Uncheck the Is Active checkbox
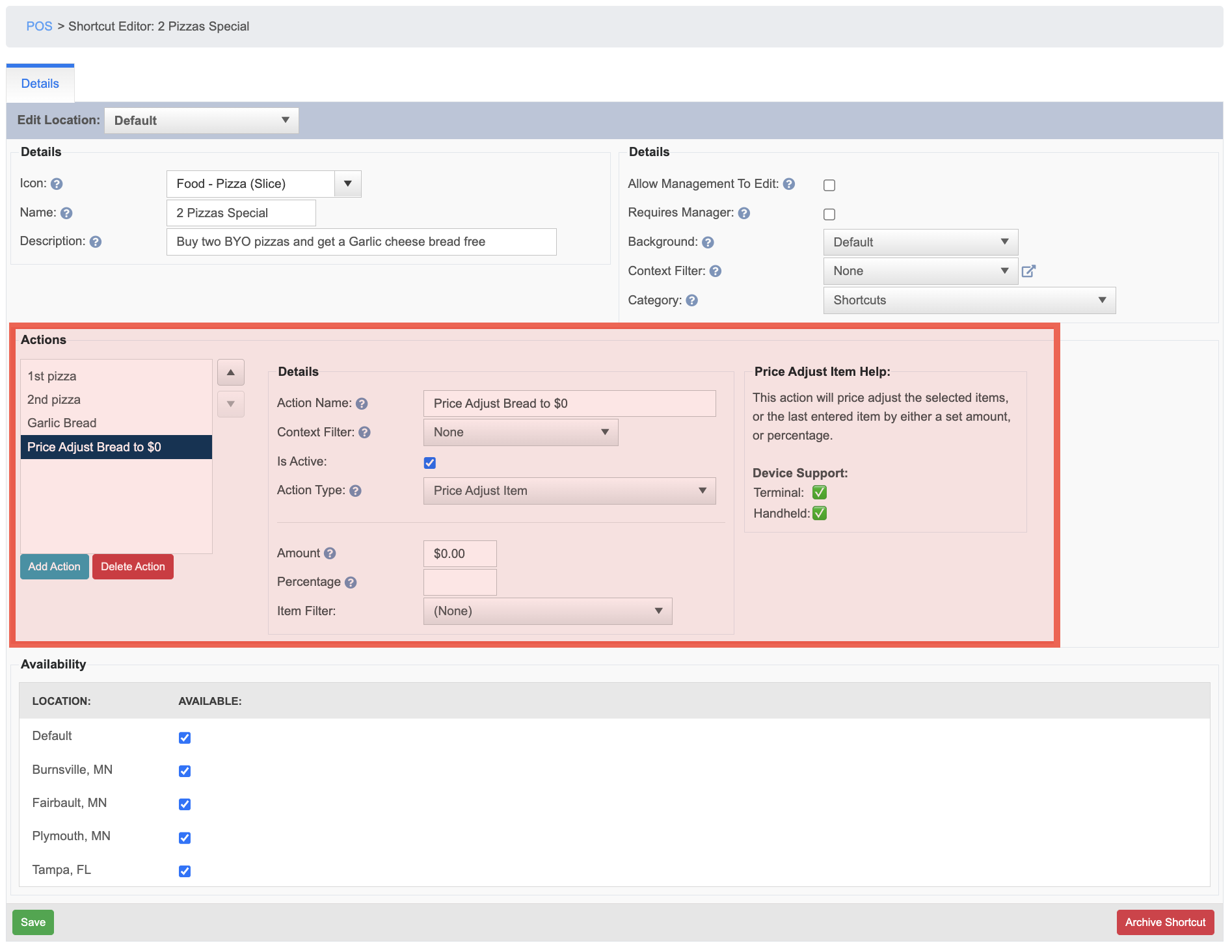Viewport: 1232px width, 952px height. [430, 463]
